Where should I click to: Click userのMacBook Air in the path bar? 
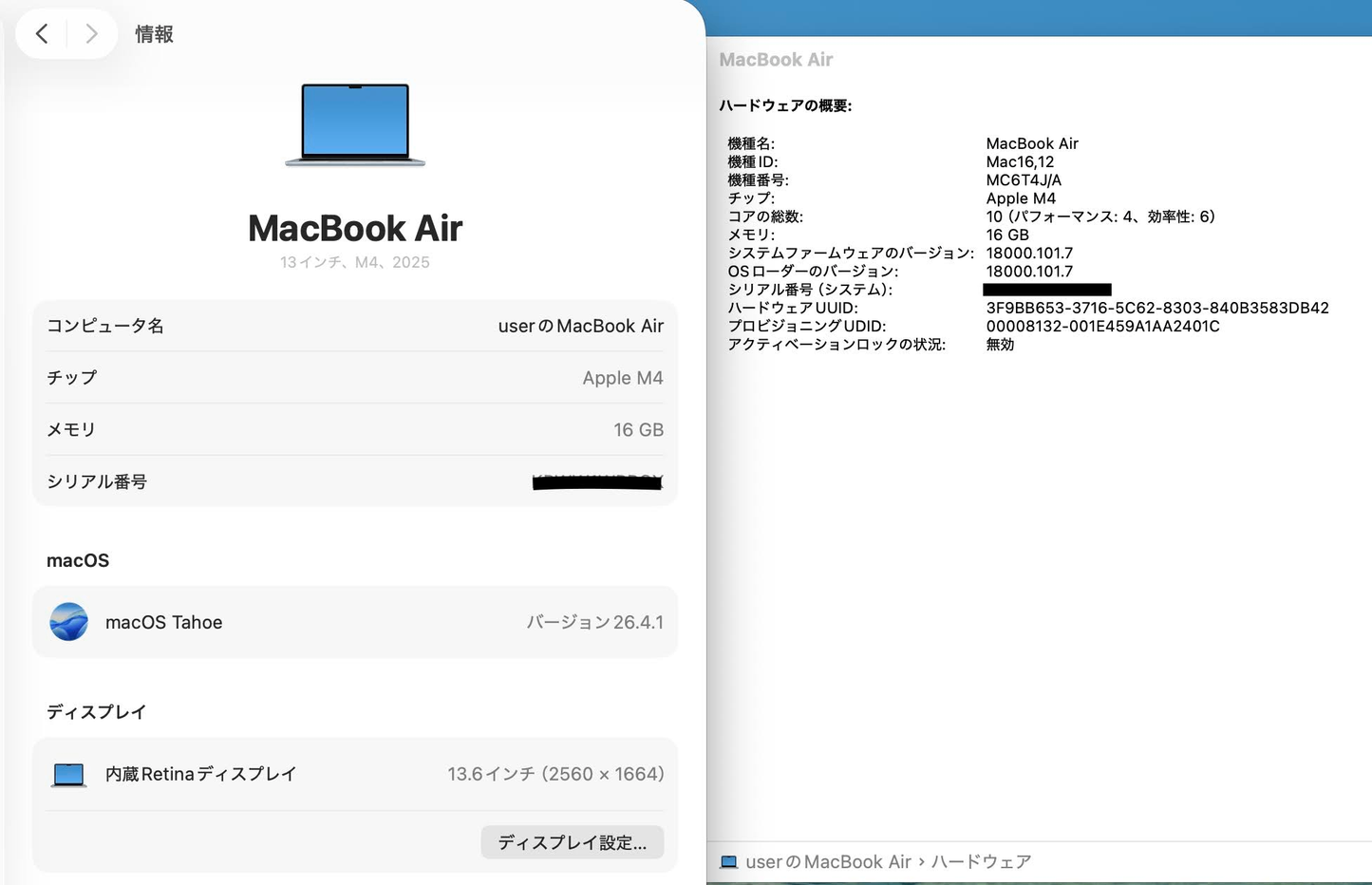tap(828, 862)
